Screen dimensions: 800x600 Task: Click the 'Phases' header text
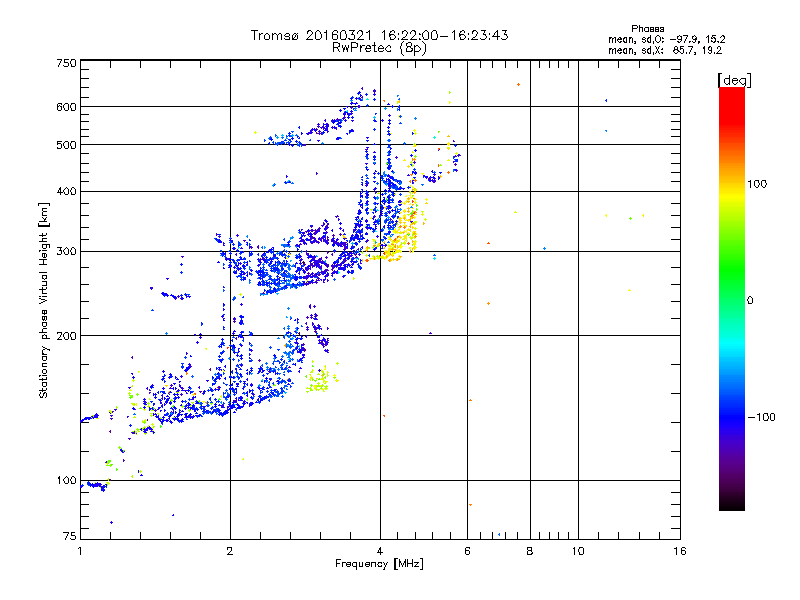pos(647,29)
